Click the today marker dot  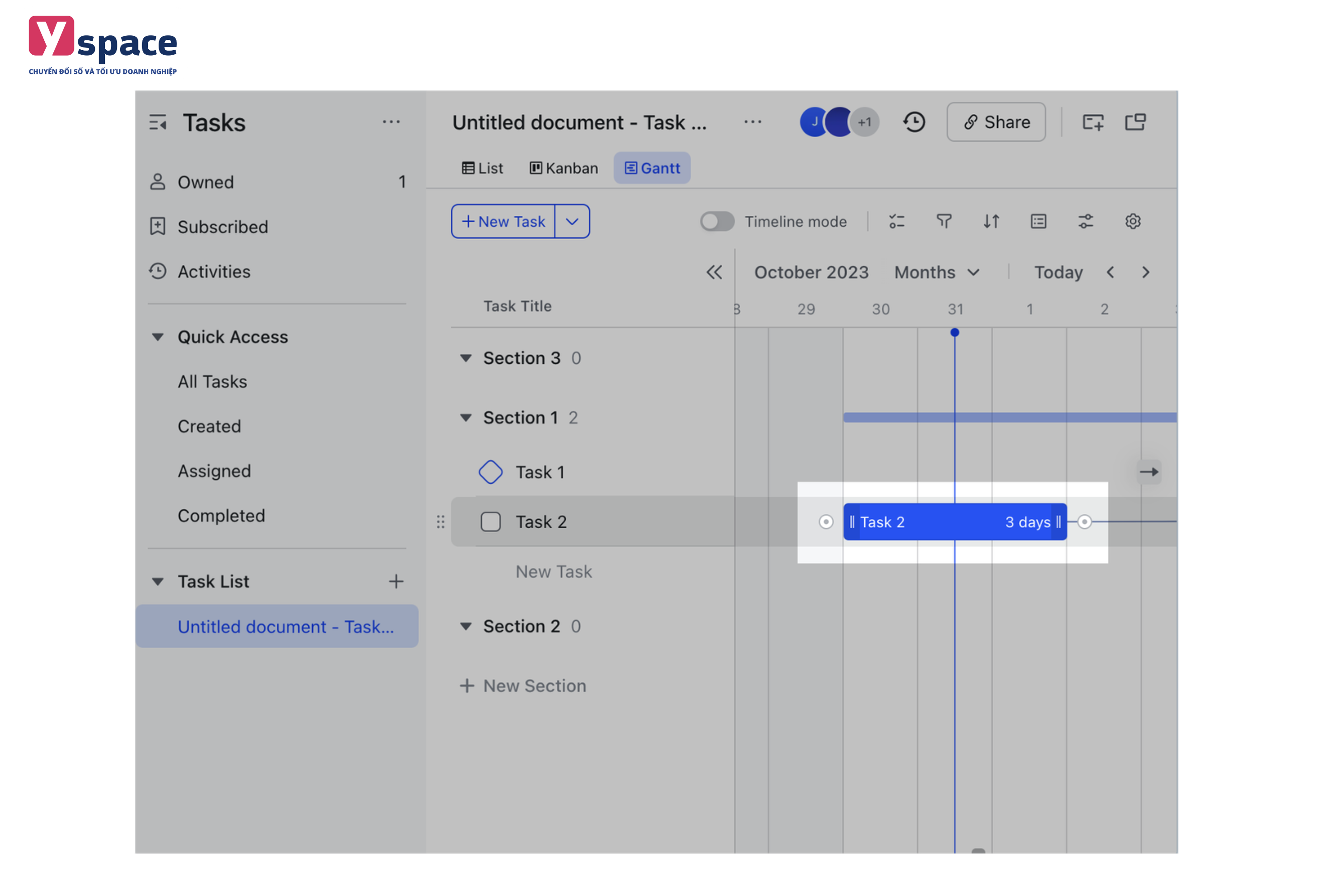click(x=955, y=332)
